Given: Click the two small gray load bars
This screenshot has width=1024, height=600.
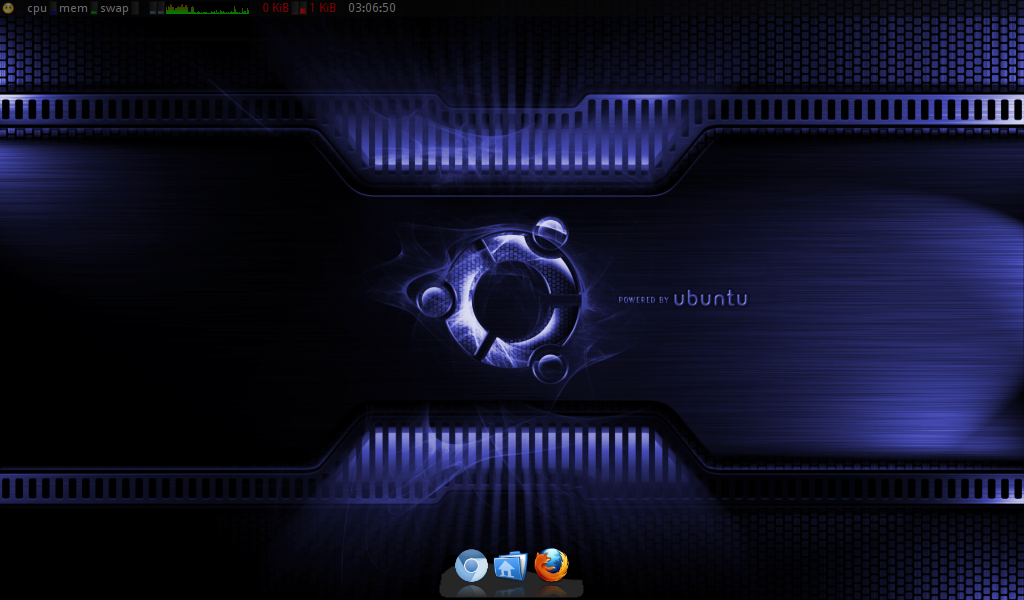Looking at the screenshot, I should (x=157, y=8).
